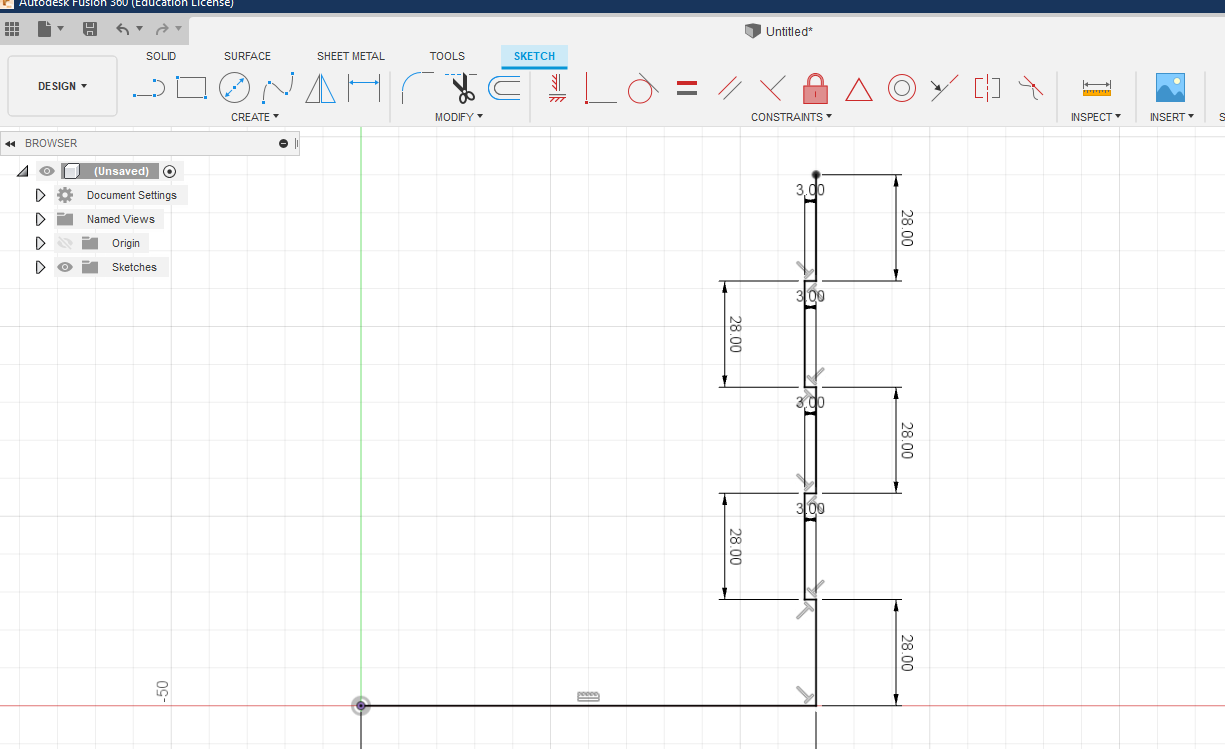Expand the Document Settings node
The height and width of the screenshot is (749, 1225).
click(40, 195)
